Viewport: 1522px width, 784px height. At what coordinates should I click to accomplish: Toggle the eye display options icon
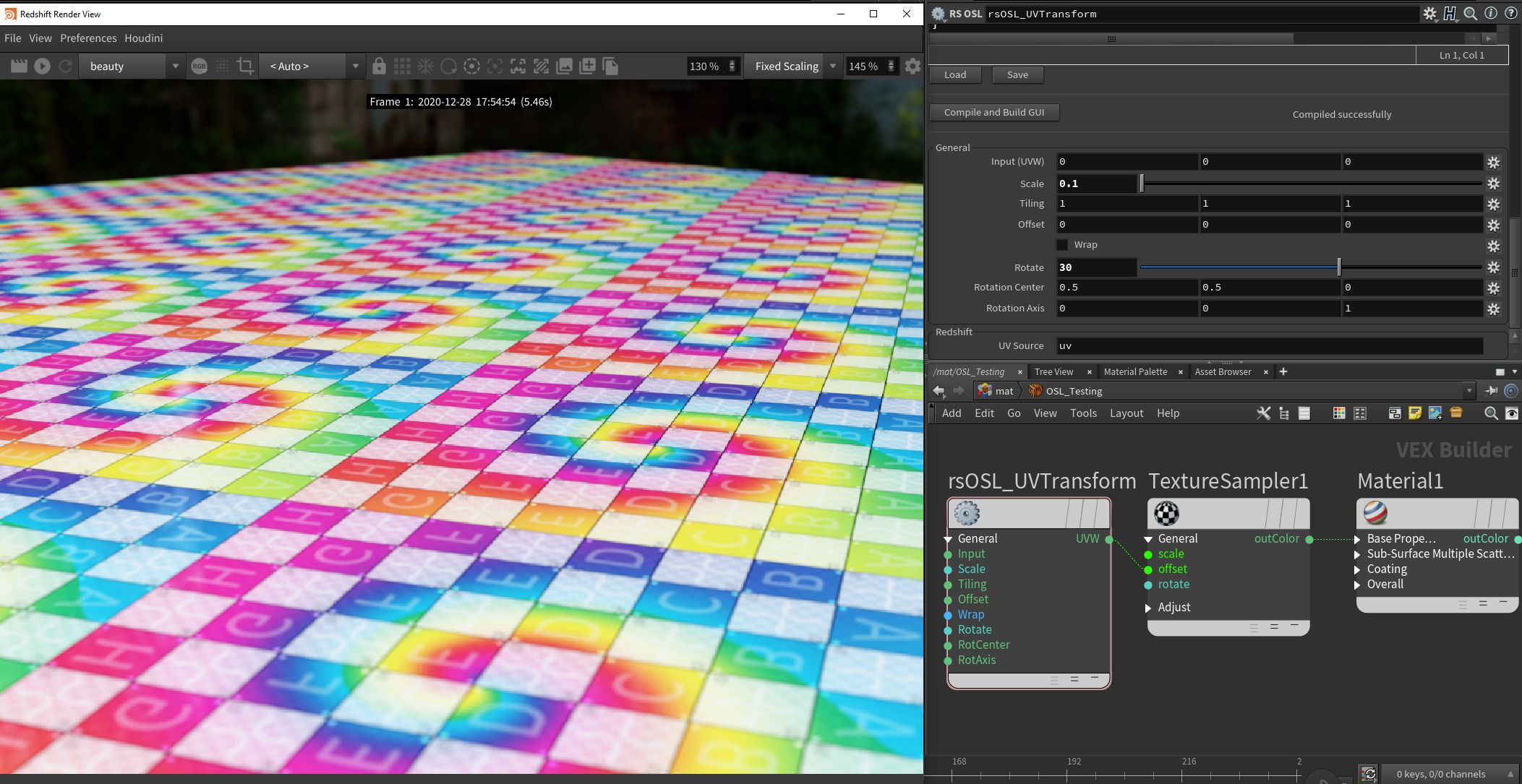[1512, 413]
